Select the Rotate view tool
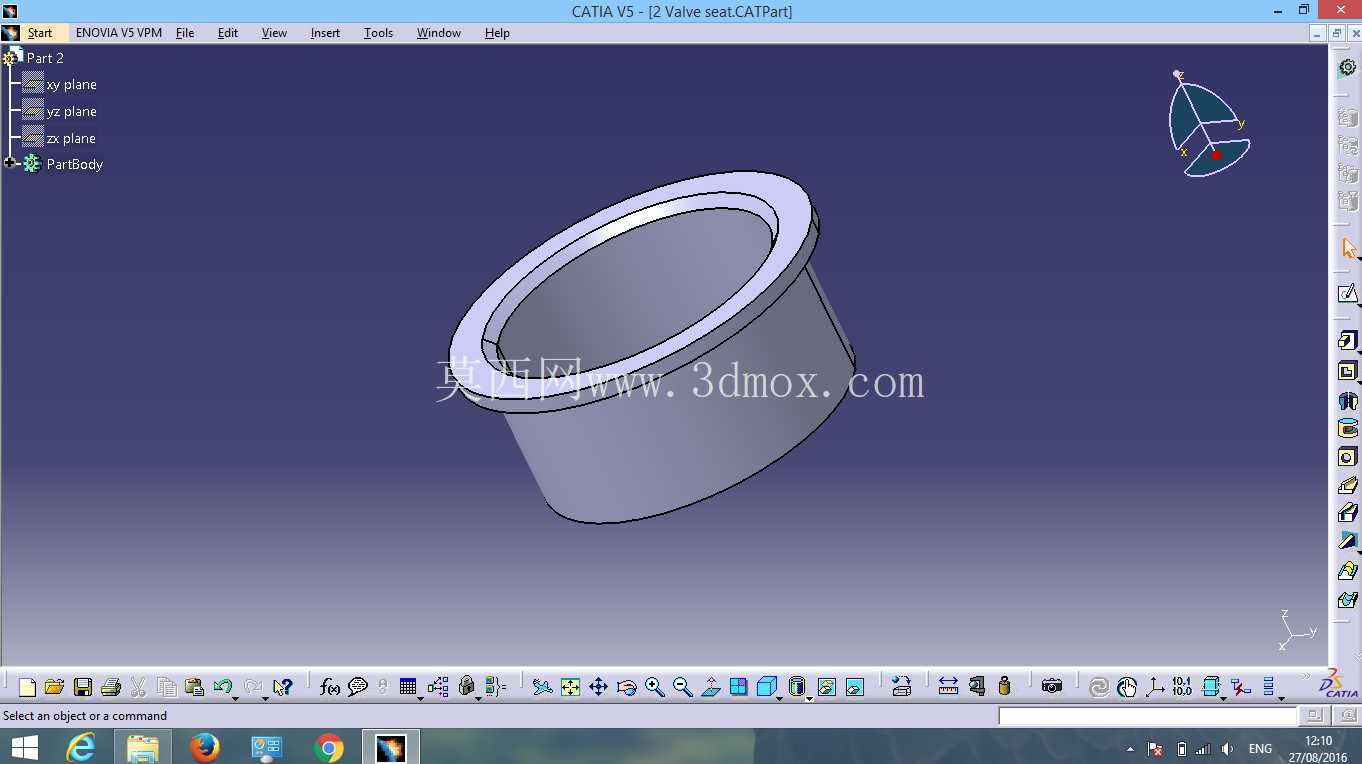 627,687
